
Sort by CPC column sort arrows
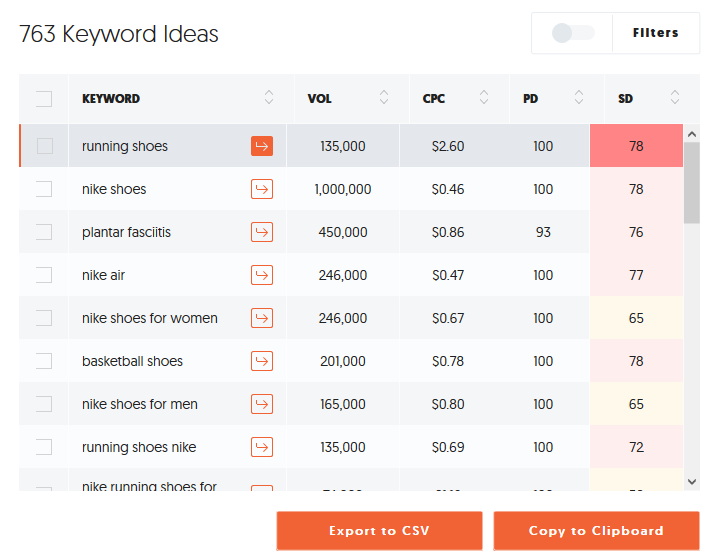484,98
